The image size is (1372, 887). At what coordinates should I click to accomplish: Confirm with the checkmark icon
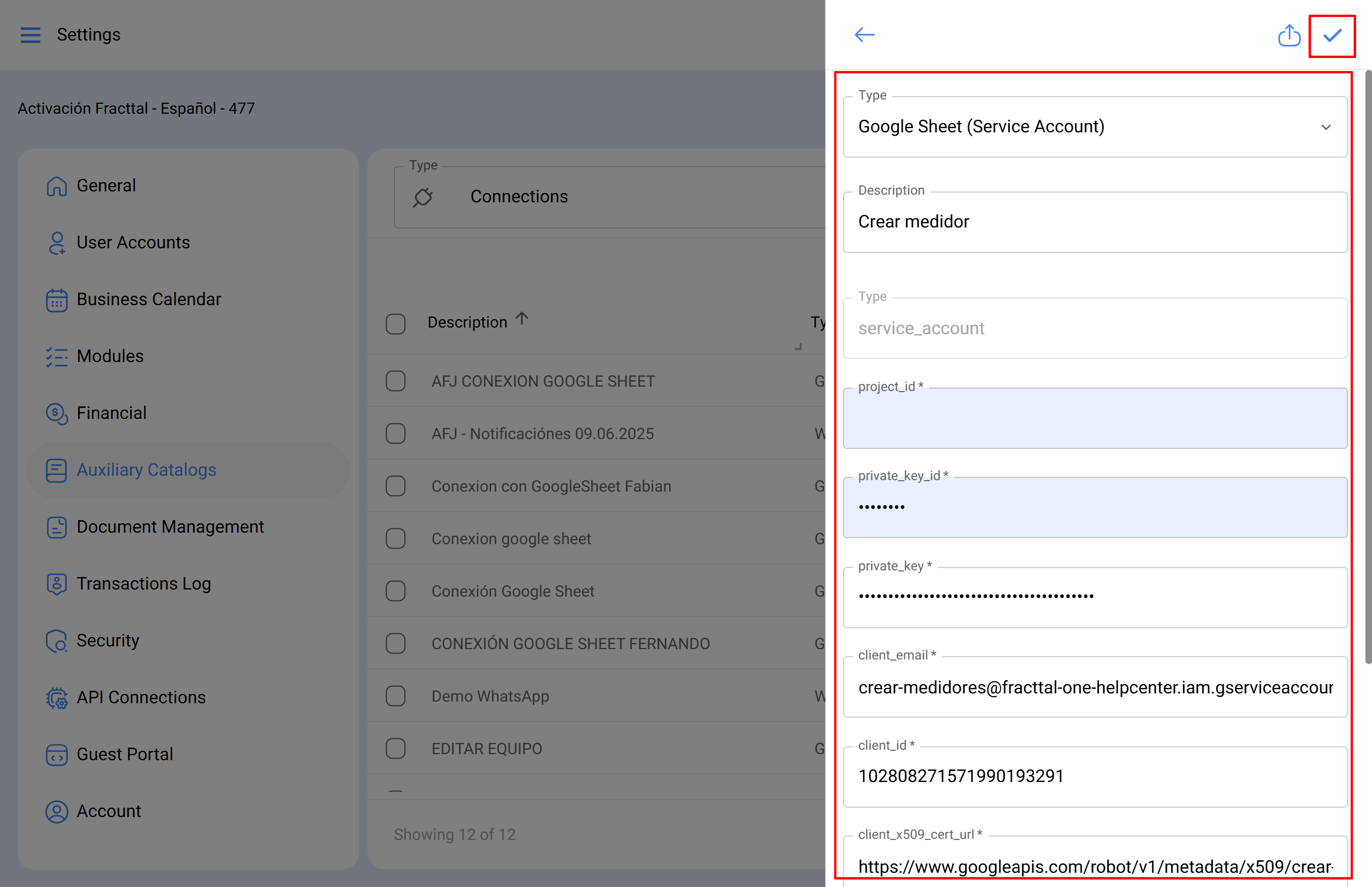1332,36
